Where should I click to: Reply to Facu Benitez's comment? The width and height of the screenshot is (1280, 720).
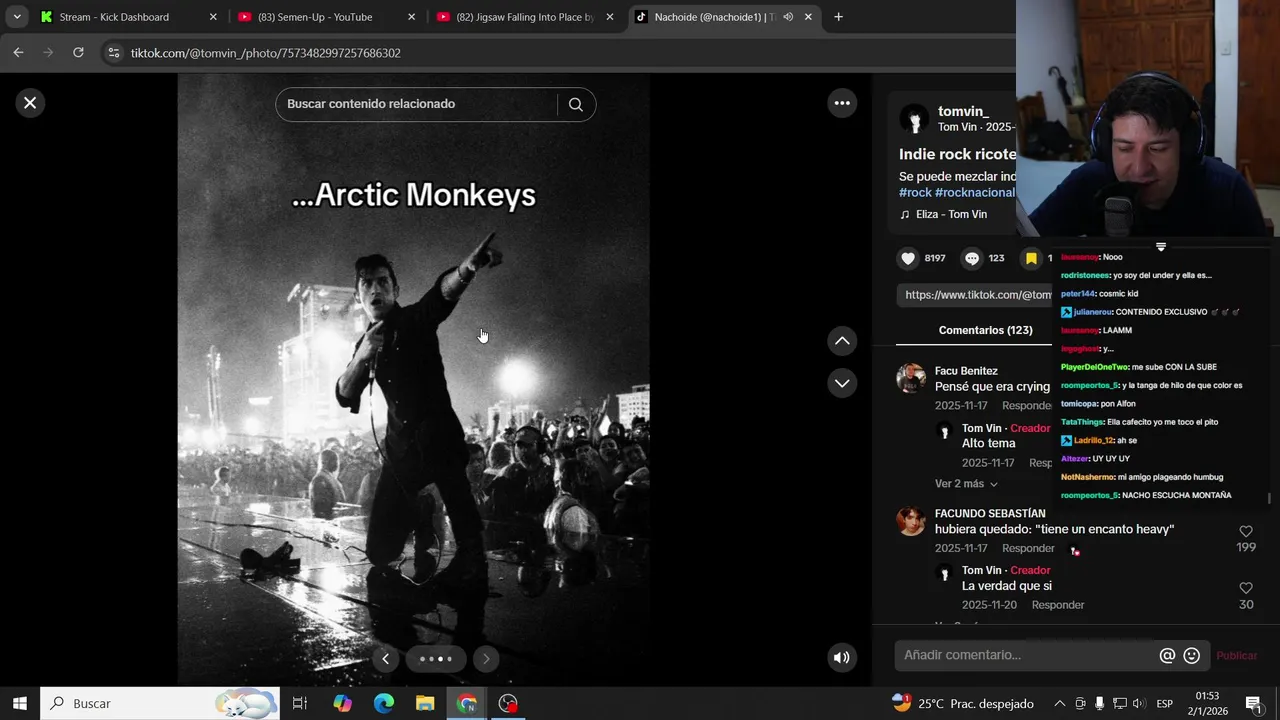pos(1026,406)
